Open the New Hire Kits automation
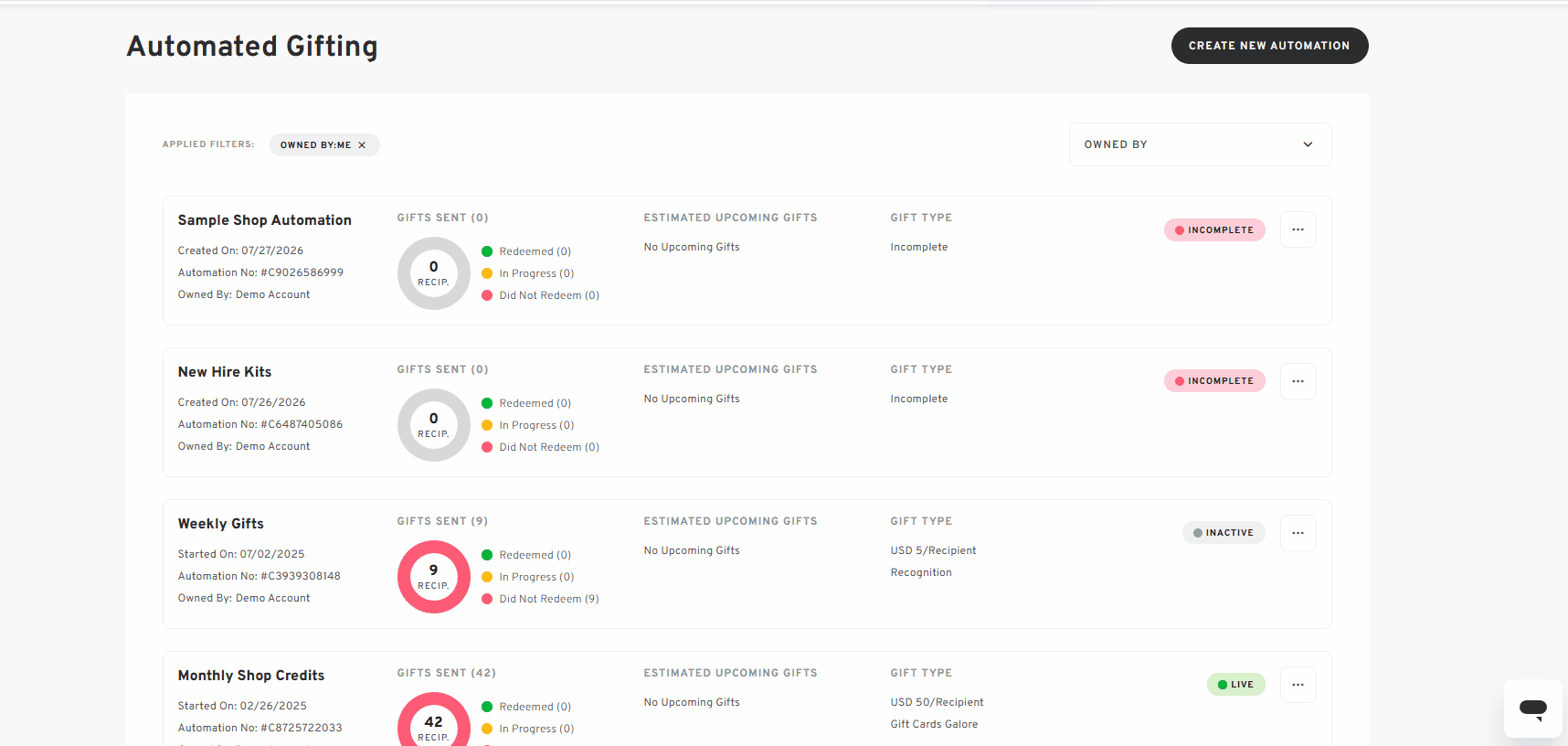 pyautogui.click(x=225, y=372)
